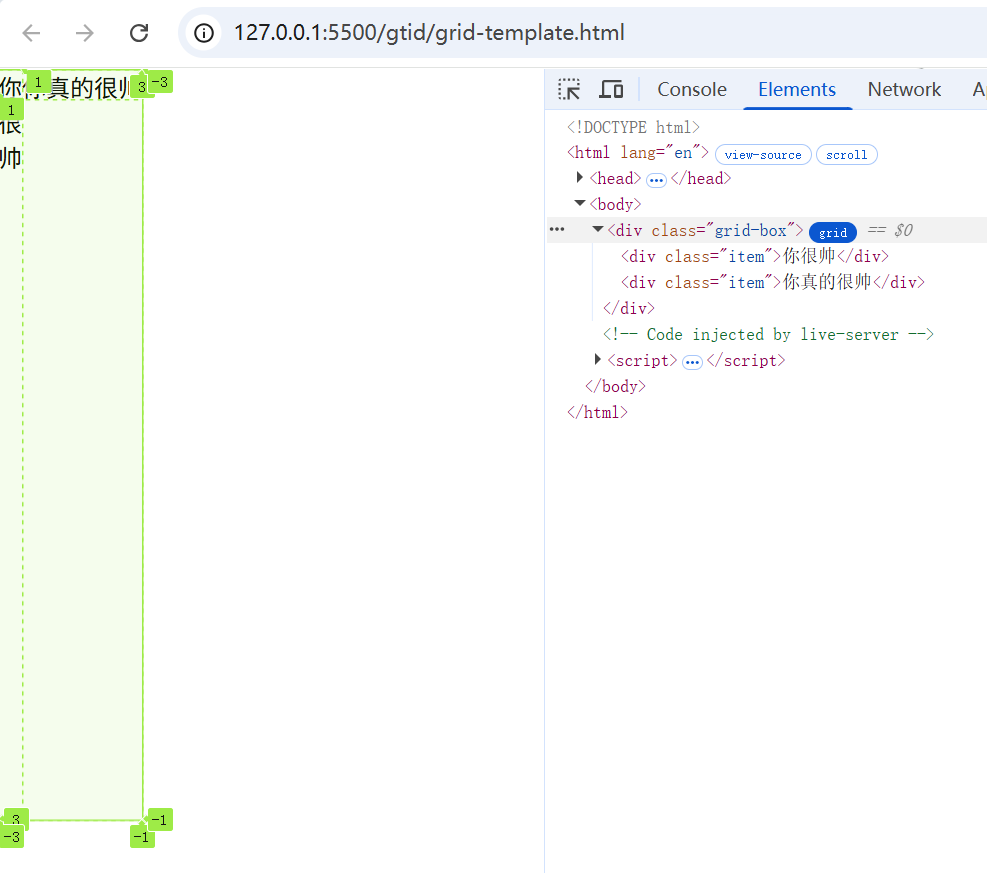
Task: Collapse the grid-box div
Action: coord(597,229)
